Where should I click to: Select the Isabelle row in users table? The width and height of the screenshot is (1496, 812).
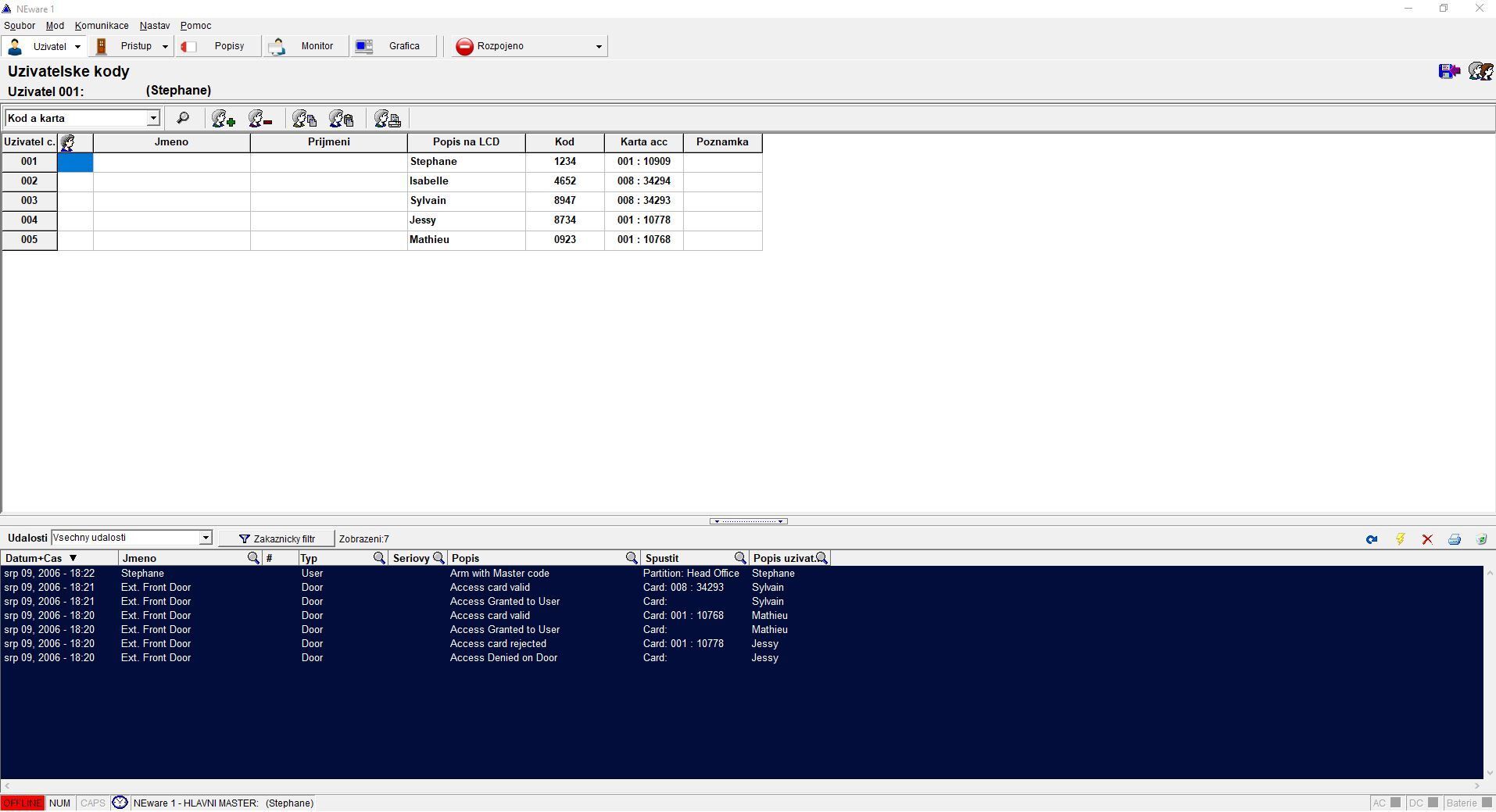point(429,181)
